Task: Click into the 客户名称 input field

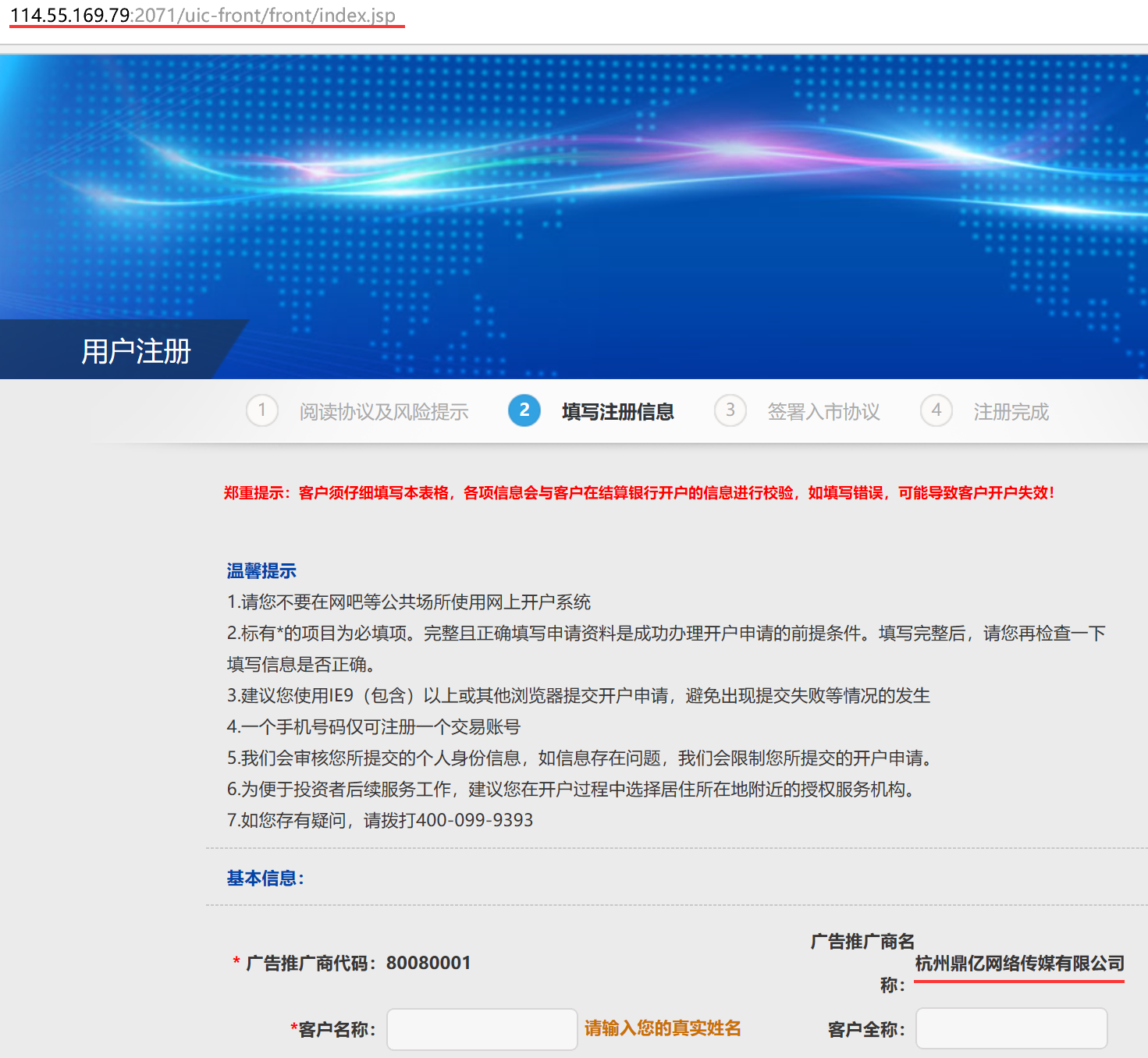Action: [x=482, y=1029]
